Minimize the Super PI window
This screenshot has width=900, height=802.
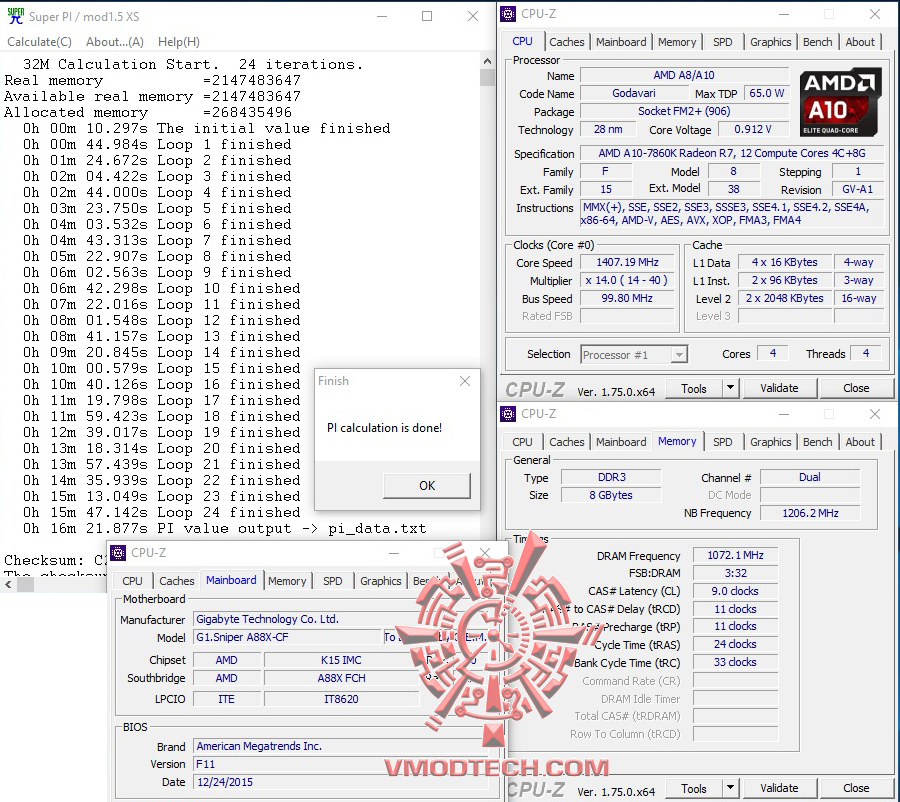(382, 16)
